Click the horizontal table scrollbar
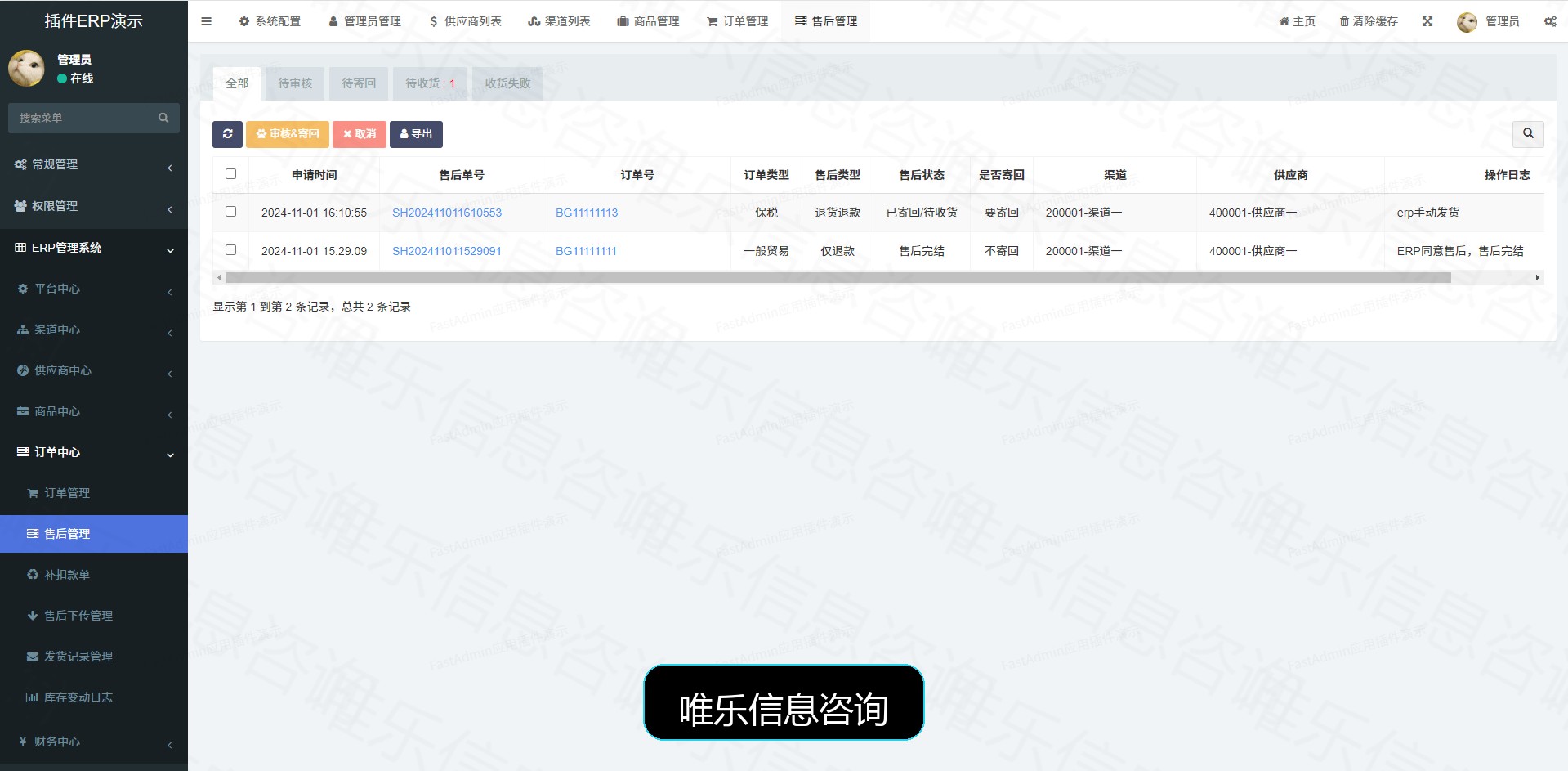The width and height of the screenshot is (1568, 771). click(838, 278)
